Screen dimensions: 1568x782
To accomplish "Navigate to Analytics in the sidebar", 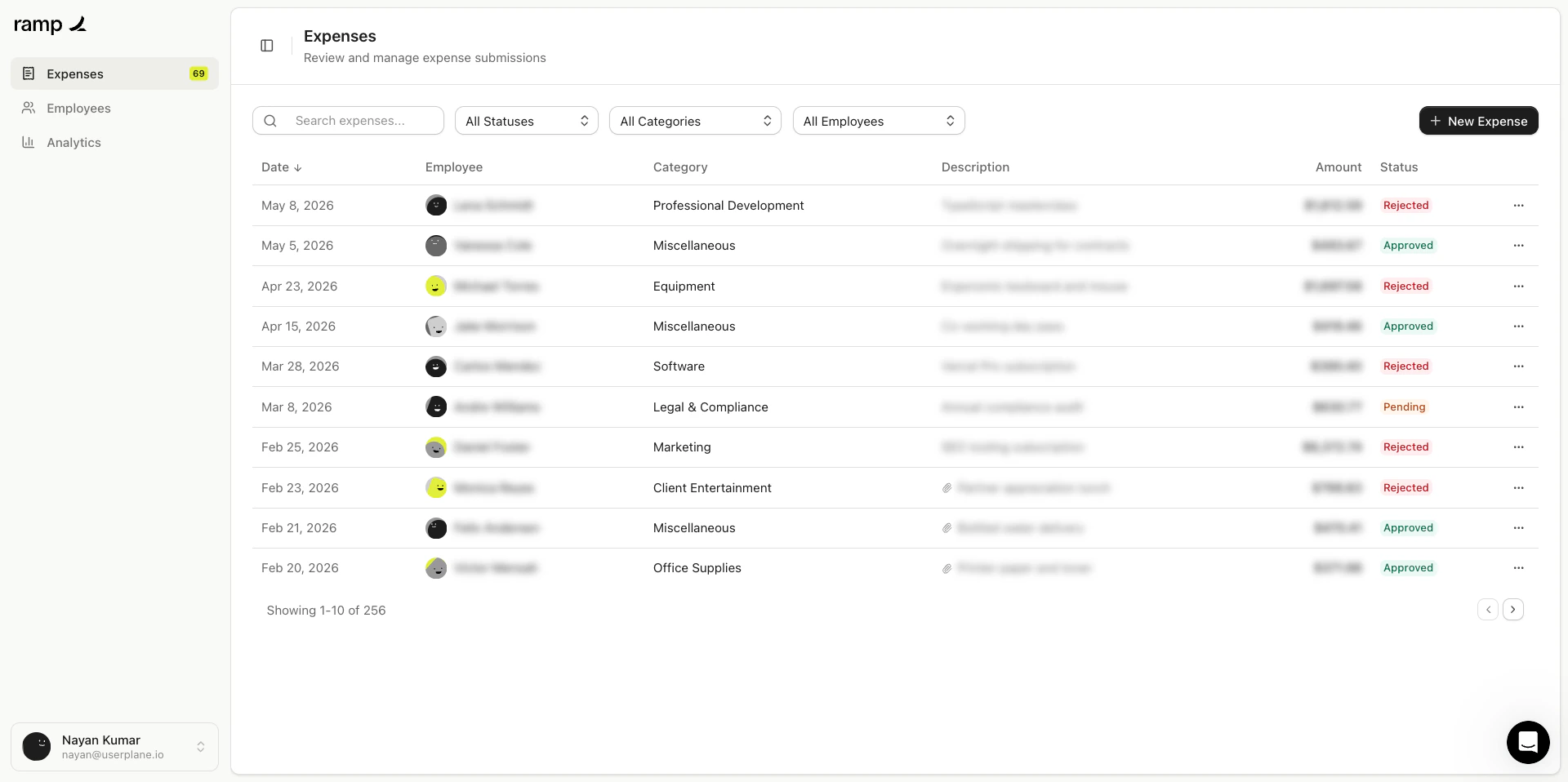I will (x=114, y=142).
